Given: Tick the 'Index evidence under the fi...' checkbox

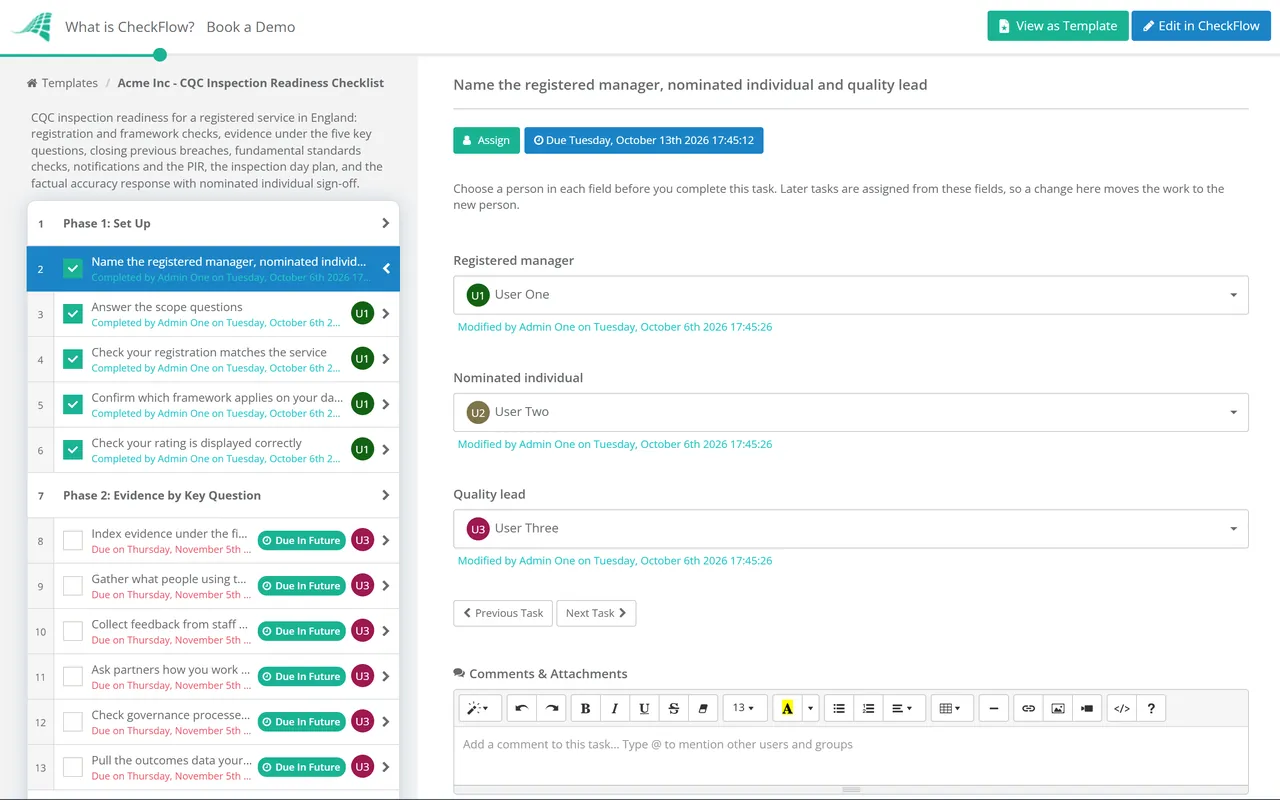Looking at the screenshot, I should pyautogui.click(x=73, y=541).
